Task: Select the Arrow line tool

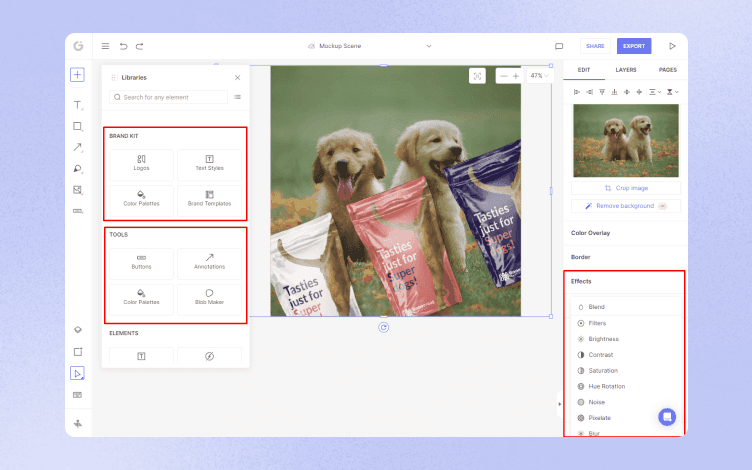Action: click(77, 147)
